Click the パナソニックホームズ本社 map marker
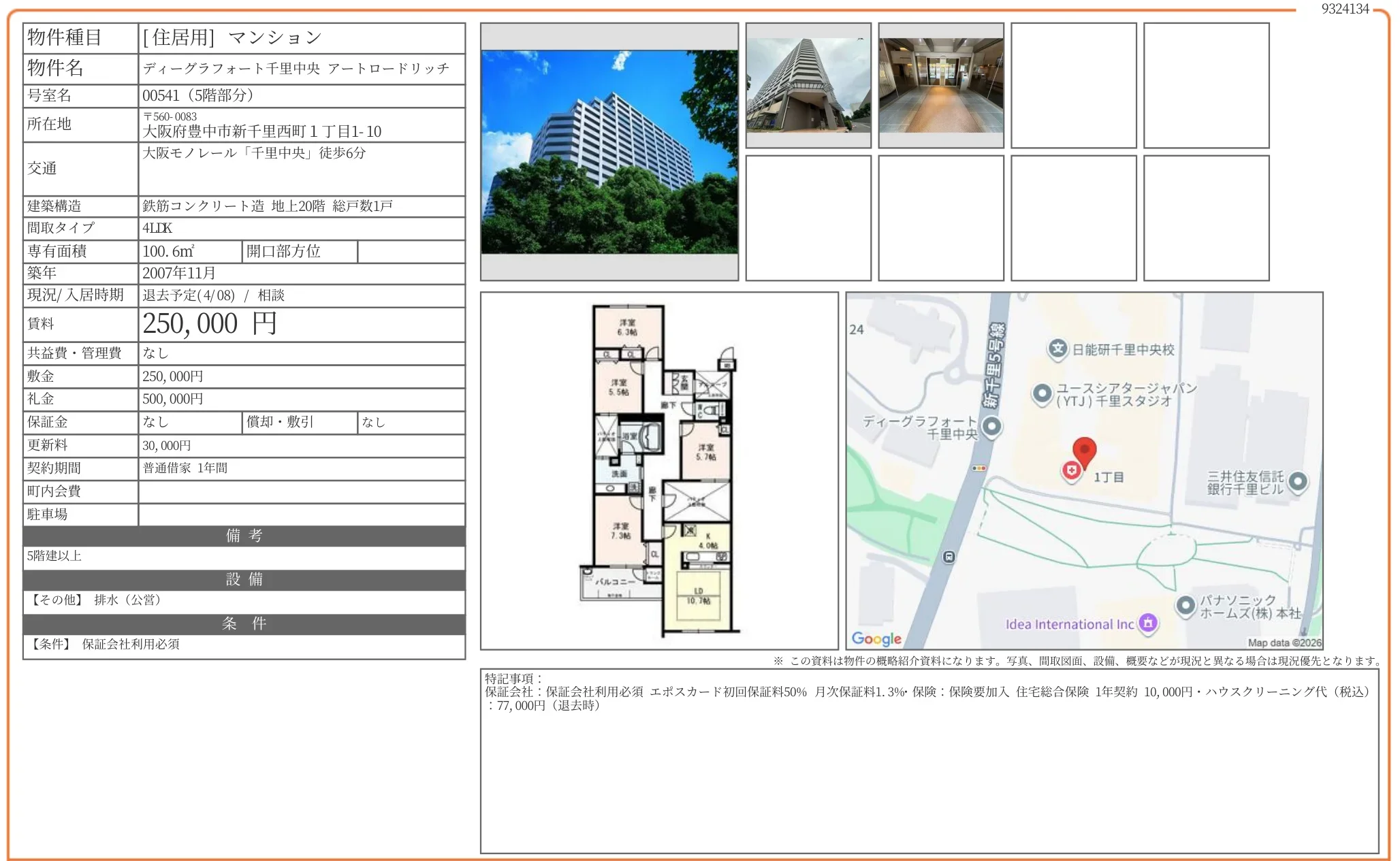The height and width of the screenshot is (861, 1400). click(1186, 605)
